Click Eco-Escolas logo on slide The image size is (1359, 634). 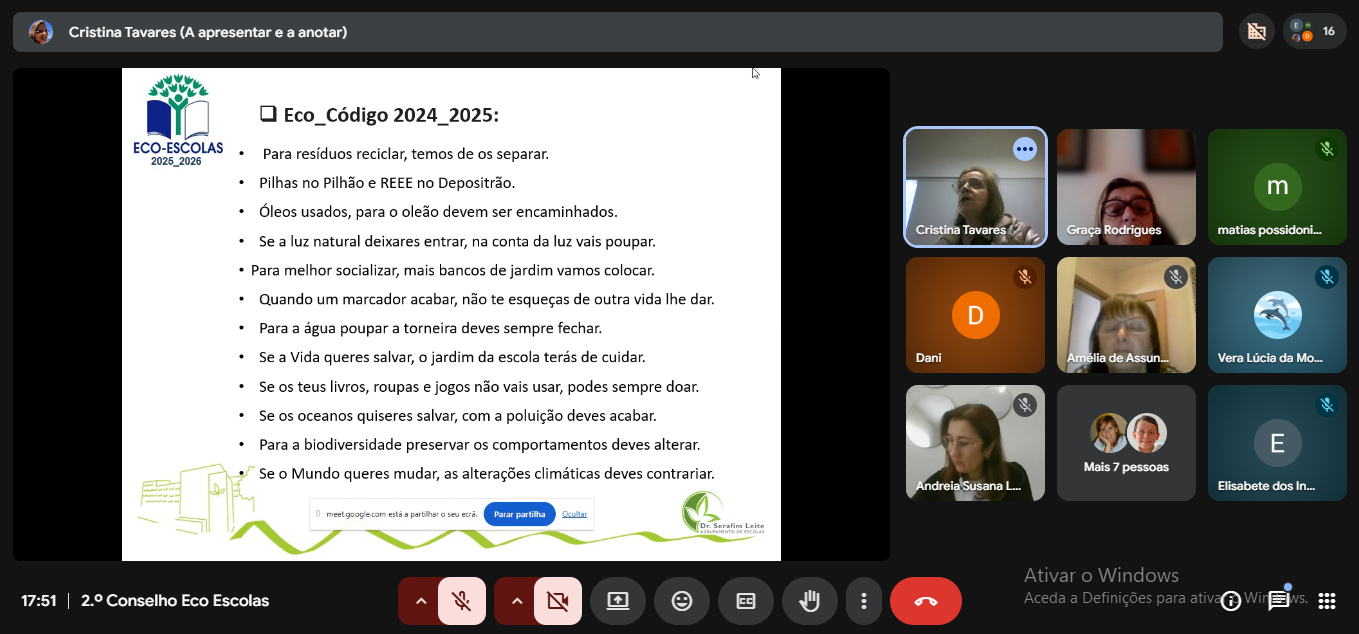pyautogui.click(x=179, y=119)
